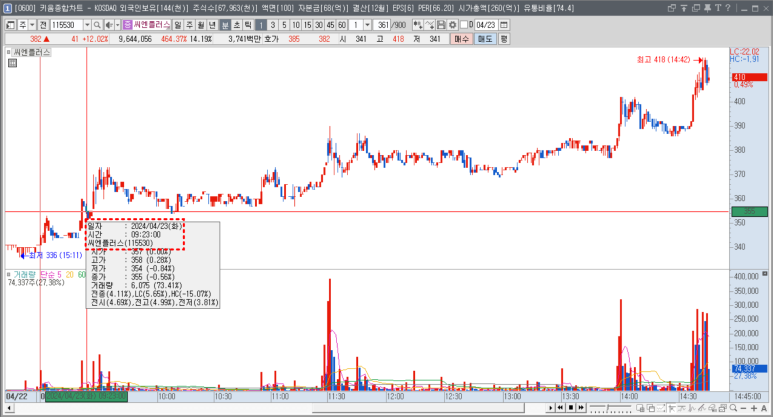773x417 pixels.
Task: Switch to 일 (daily) chart period
Action: [x=177, y=25]
